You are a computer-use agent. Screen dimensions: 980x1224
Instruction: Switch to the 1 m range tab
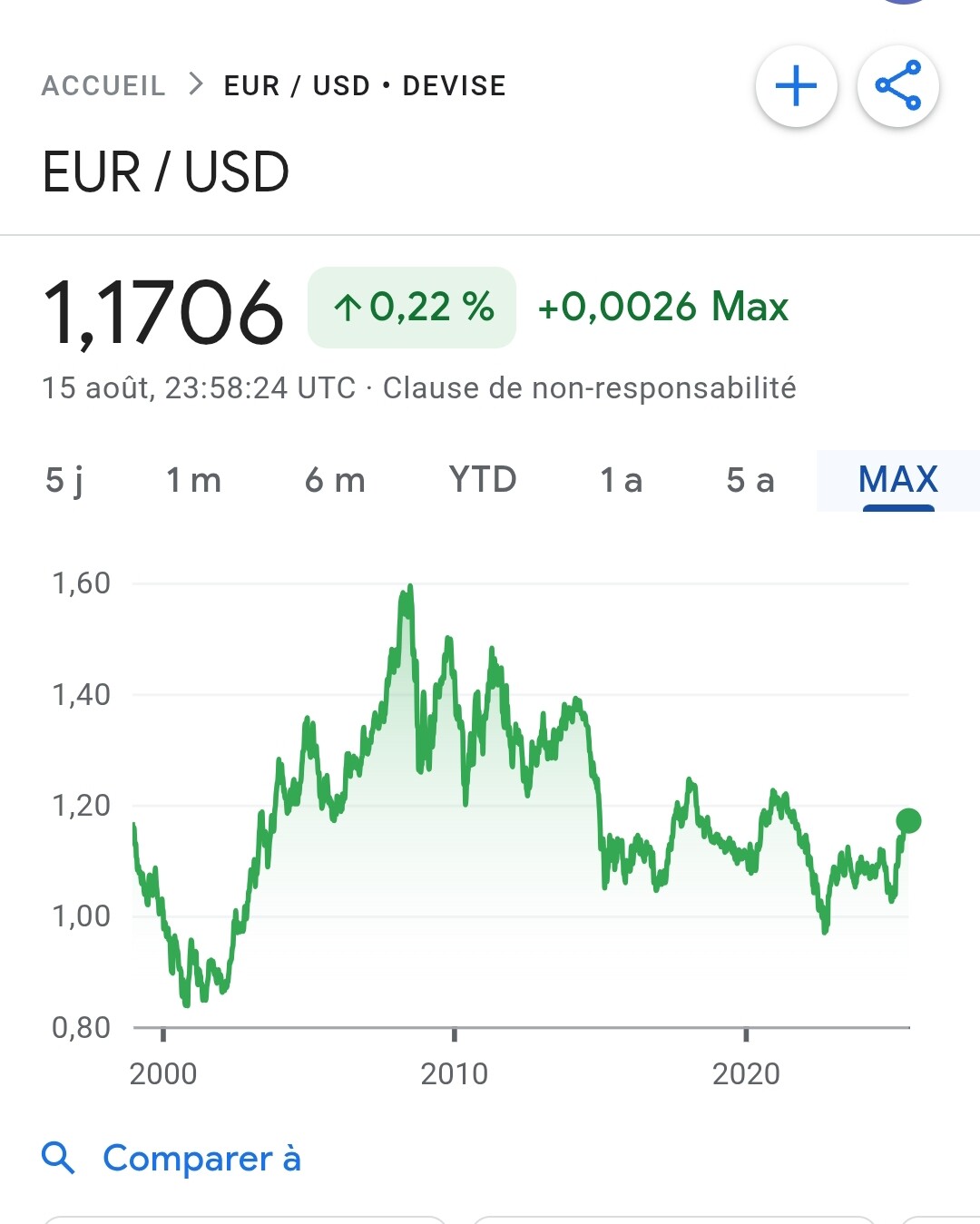coord(193,480)
